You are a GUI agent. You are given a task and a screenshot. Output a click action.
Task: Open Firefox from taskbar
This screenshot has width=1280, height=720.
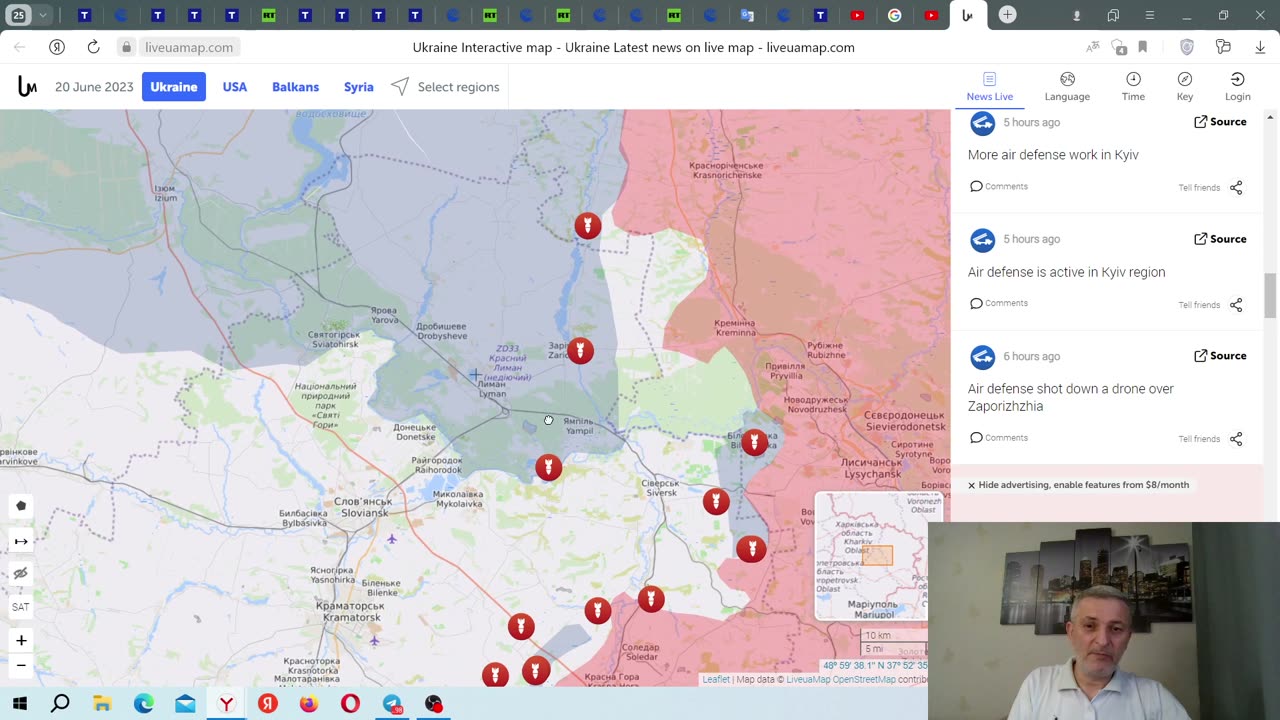point(308,704)
